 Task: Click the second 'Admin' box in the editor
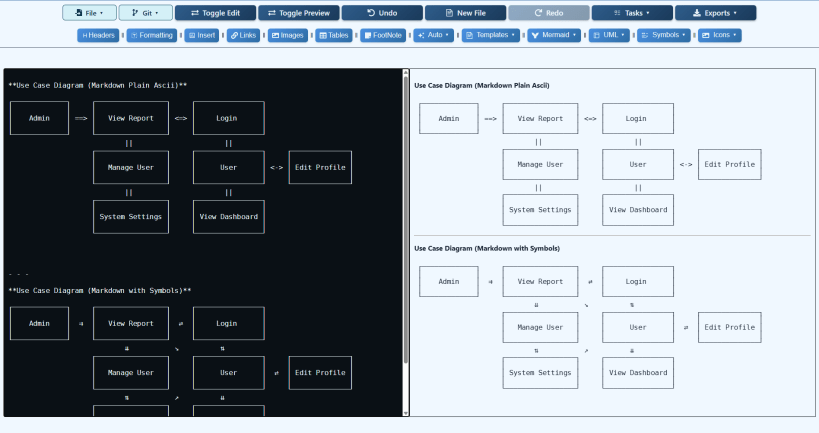click(39, 323)
